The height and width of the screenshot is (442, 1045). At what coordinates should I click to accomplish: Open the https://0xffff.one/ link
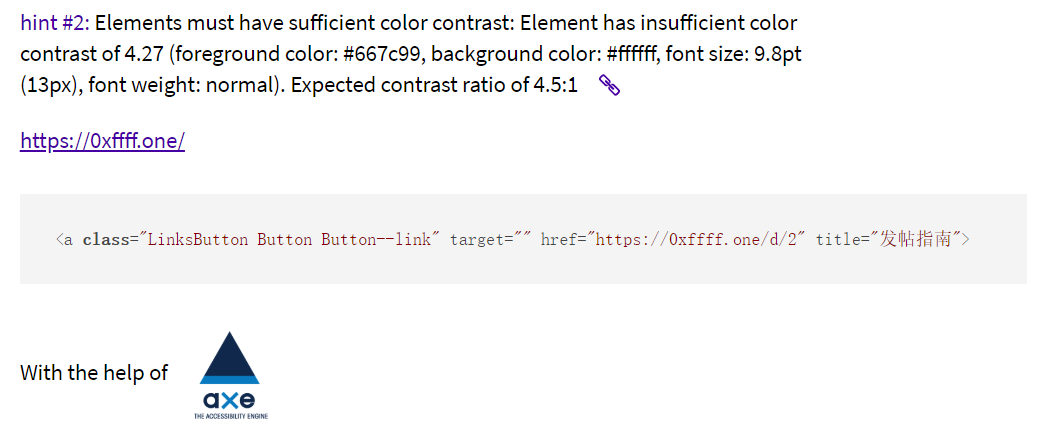(x=103, y=141)
